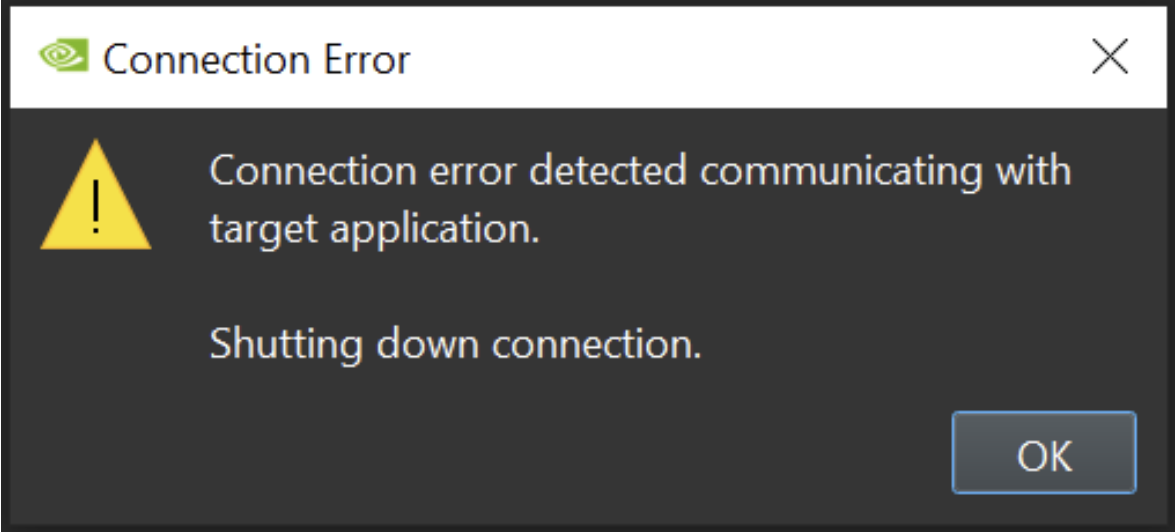Click the NVIDIA logo in title bar
Screen dimensions: 1175x532
(63, 58)
